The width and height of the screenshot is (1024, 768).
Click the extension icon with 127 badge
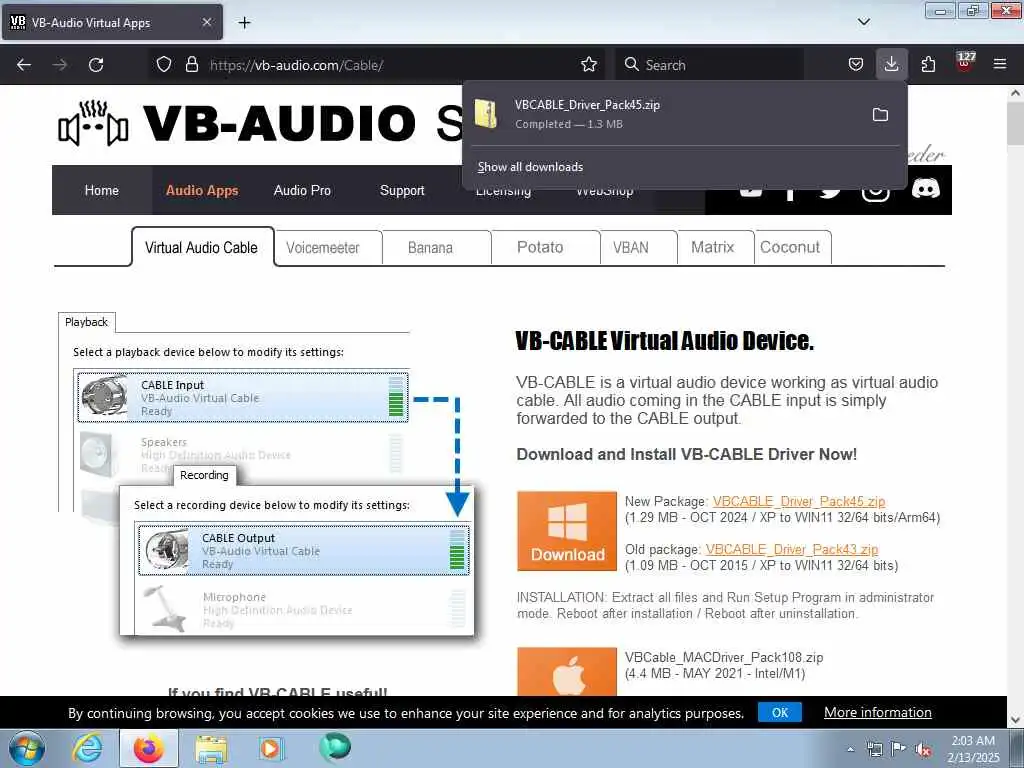965,62
